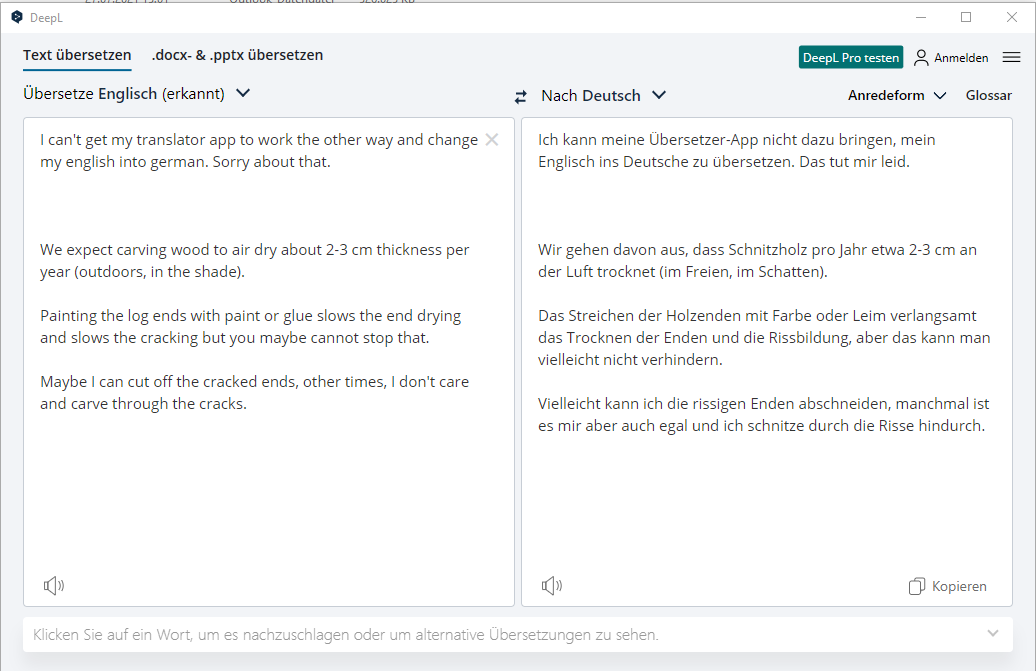
Task: Click the word 'Übersetzer-App' in translation
Action: 703,140
